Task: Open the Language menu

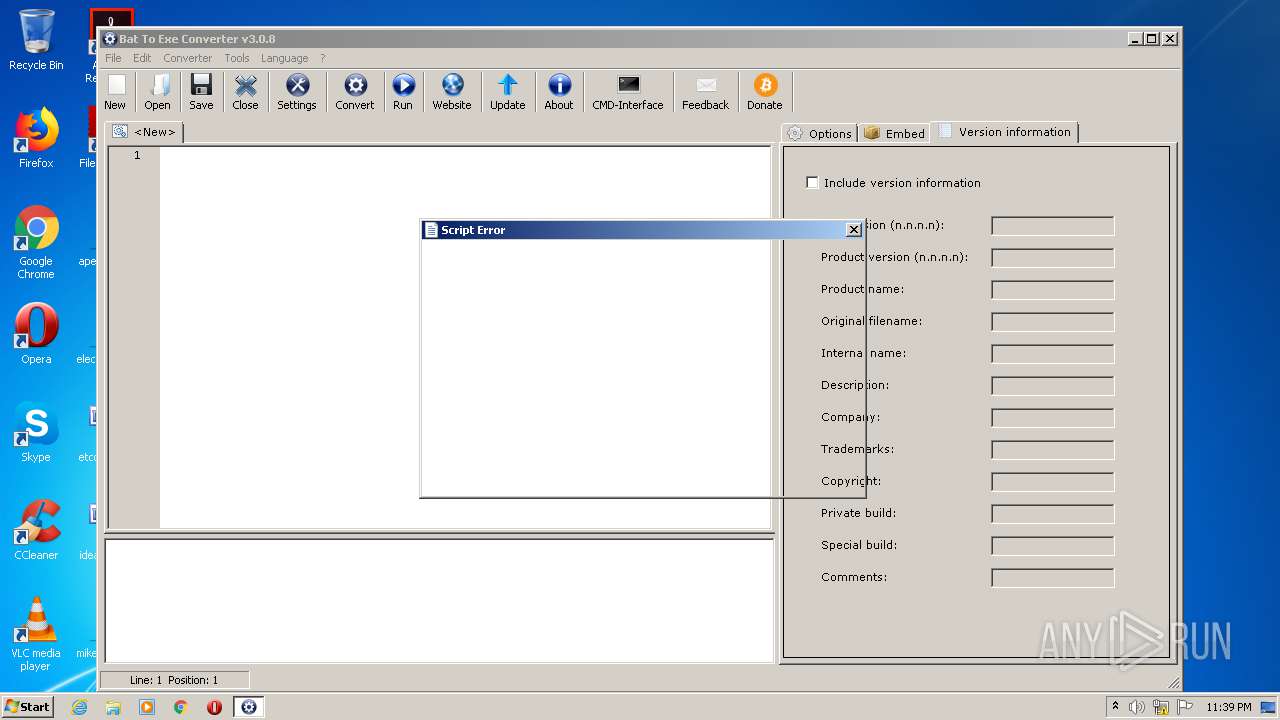Action: point(285,58)
